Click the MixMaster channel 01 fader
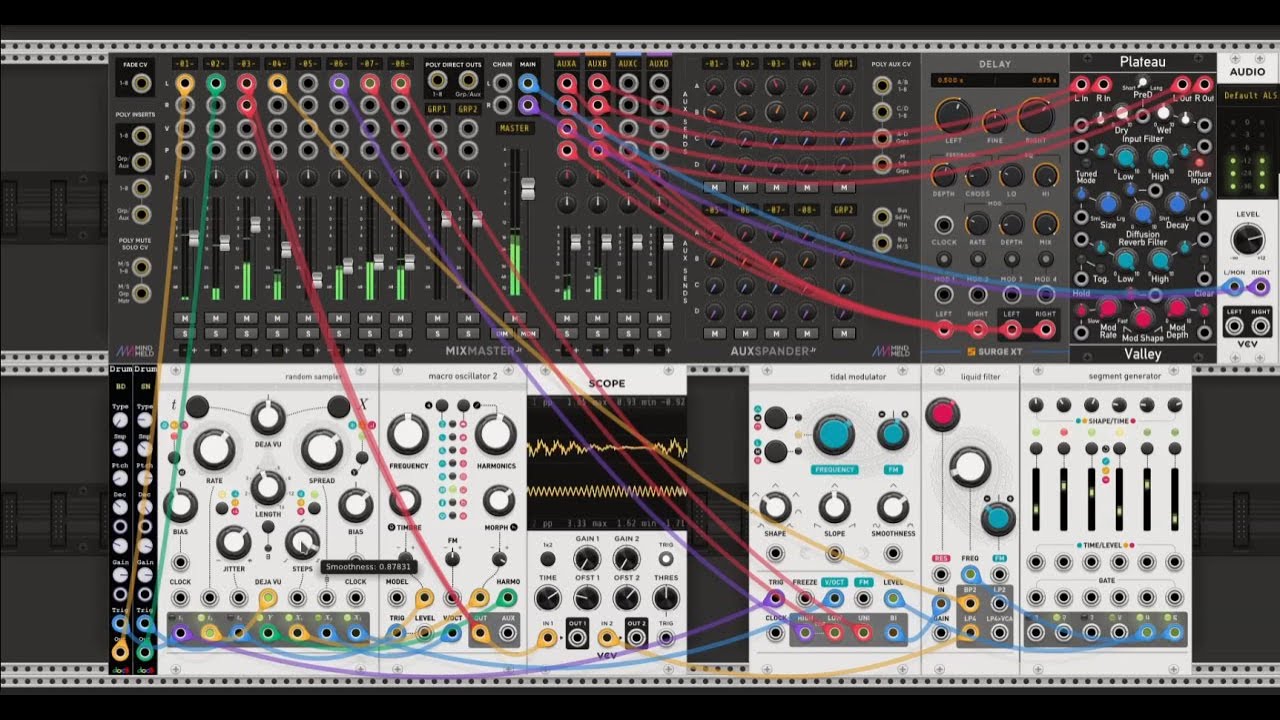This screenshot has height=720, width=1280. (195, 239)
